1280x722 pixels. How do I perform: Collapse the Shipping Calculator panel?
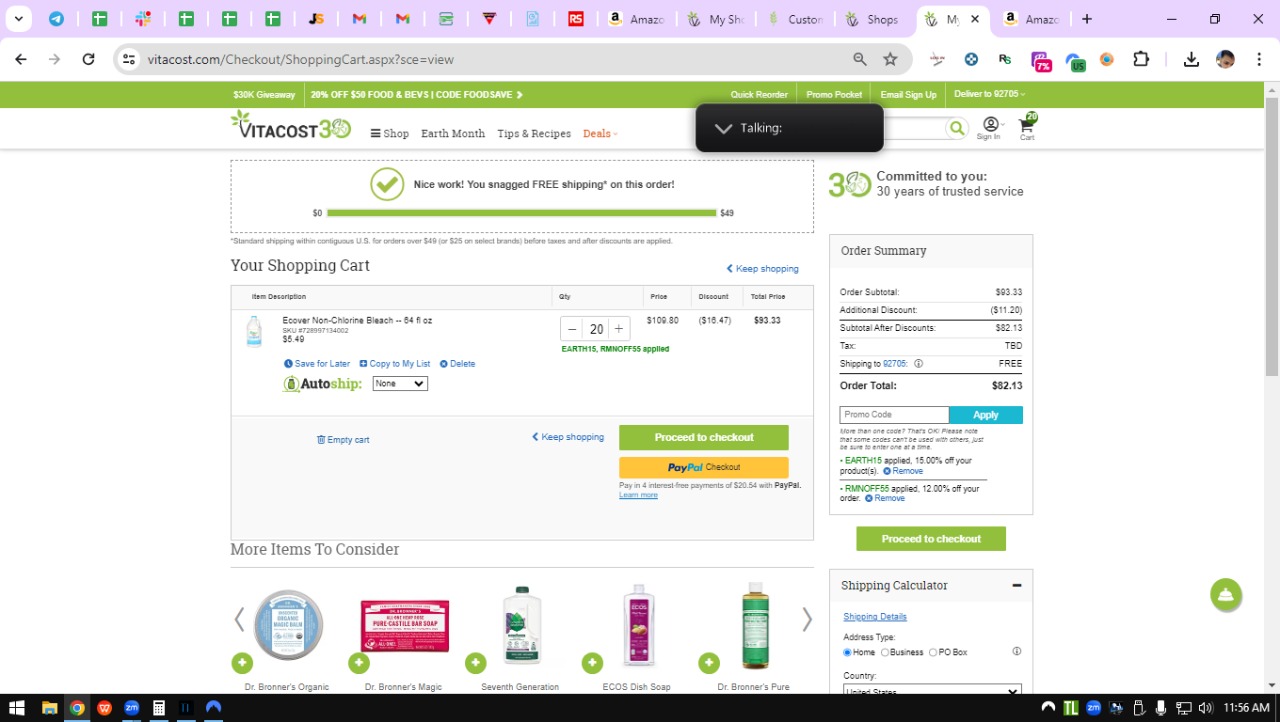coord(1016,586)
